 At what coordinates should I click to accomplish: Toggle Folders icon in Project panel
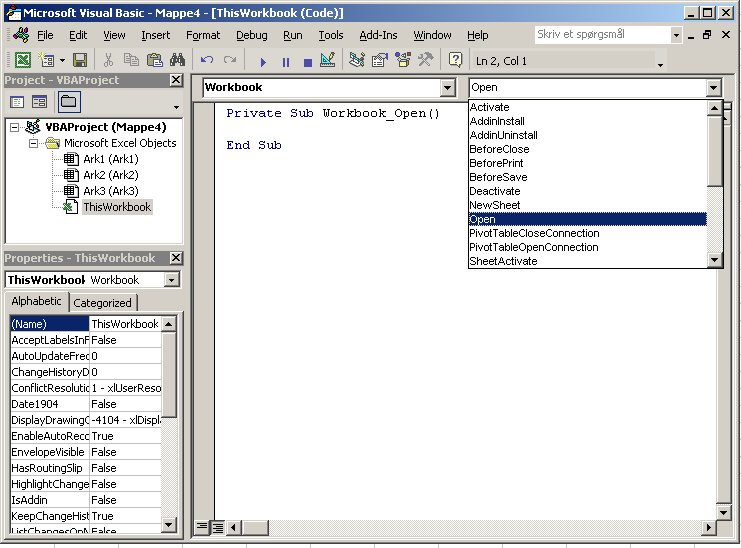click(69, 102)
